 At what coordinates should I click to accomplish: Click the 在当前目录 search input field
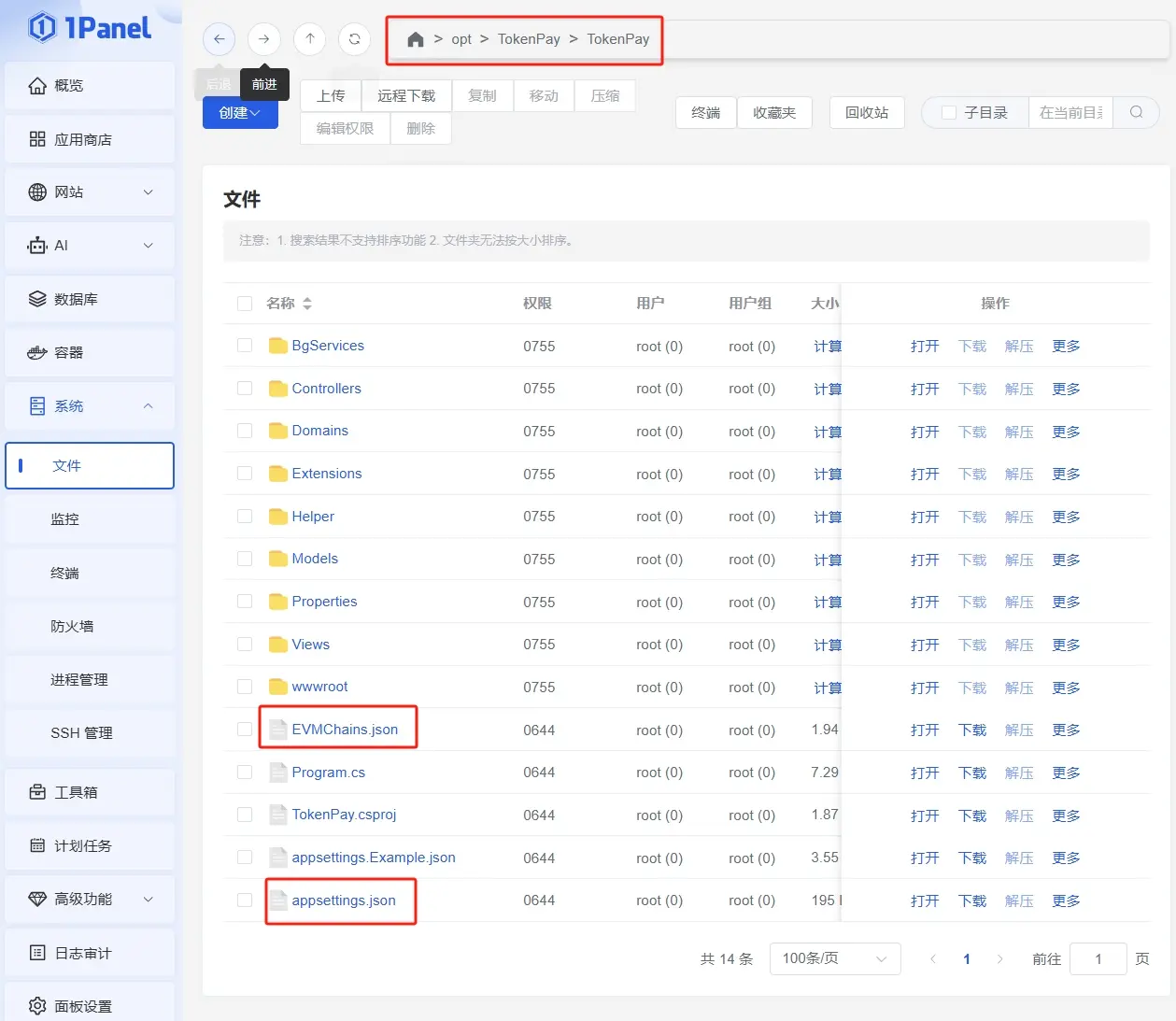[x=1070, y=112]
